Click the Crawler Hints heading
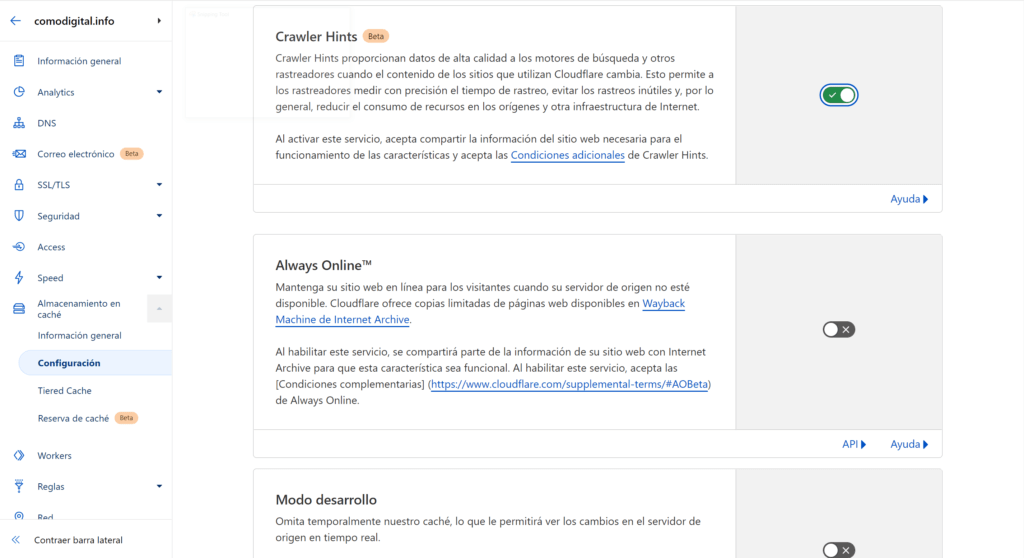 pos(316,37)
